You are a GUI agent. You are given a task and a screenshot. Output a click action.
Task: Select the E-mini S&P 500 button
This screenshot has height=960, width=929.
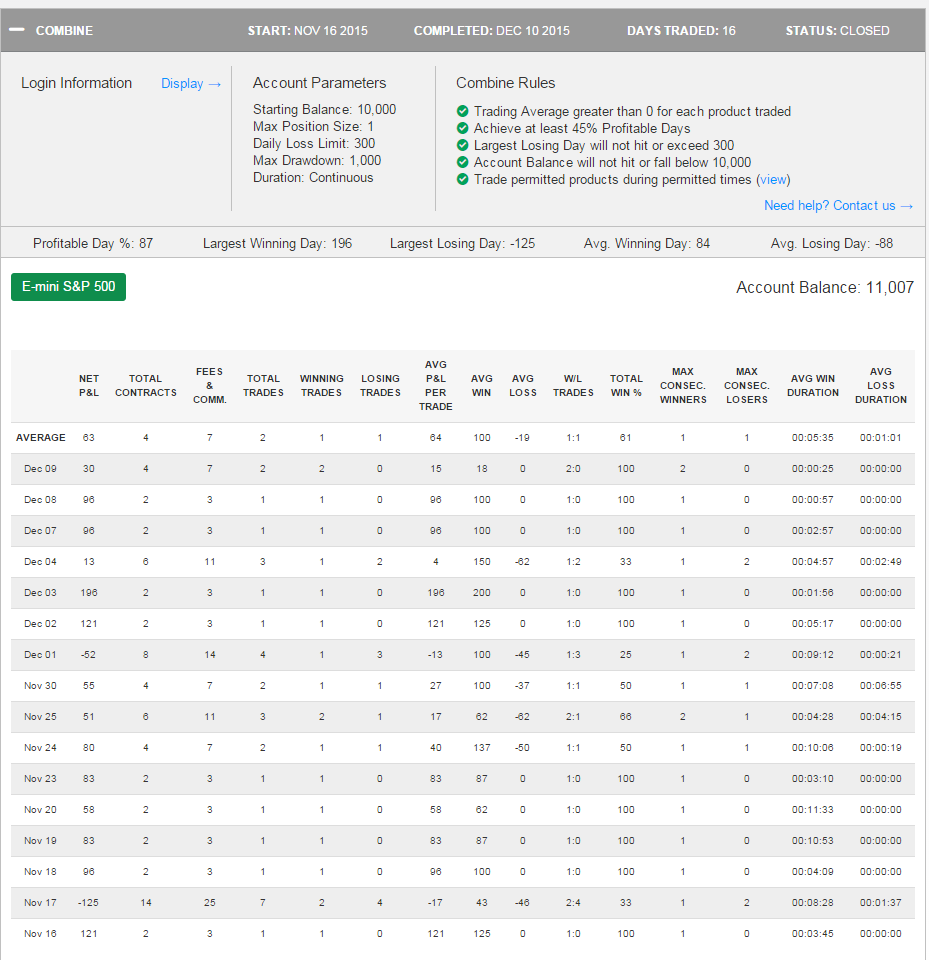[69, 287]
